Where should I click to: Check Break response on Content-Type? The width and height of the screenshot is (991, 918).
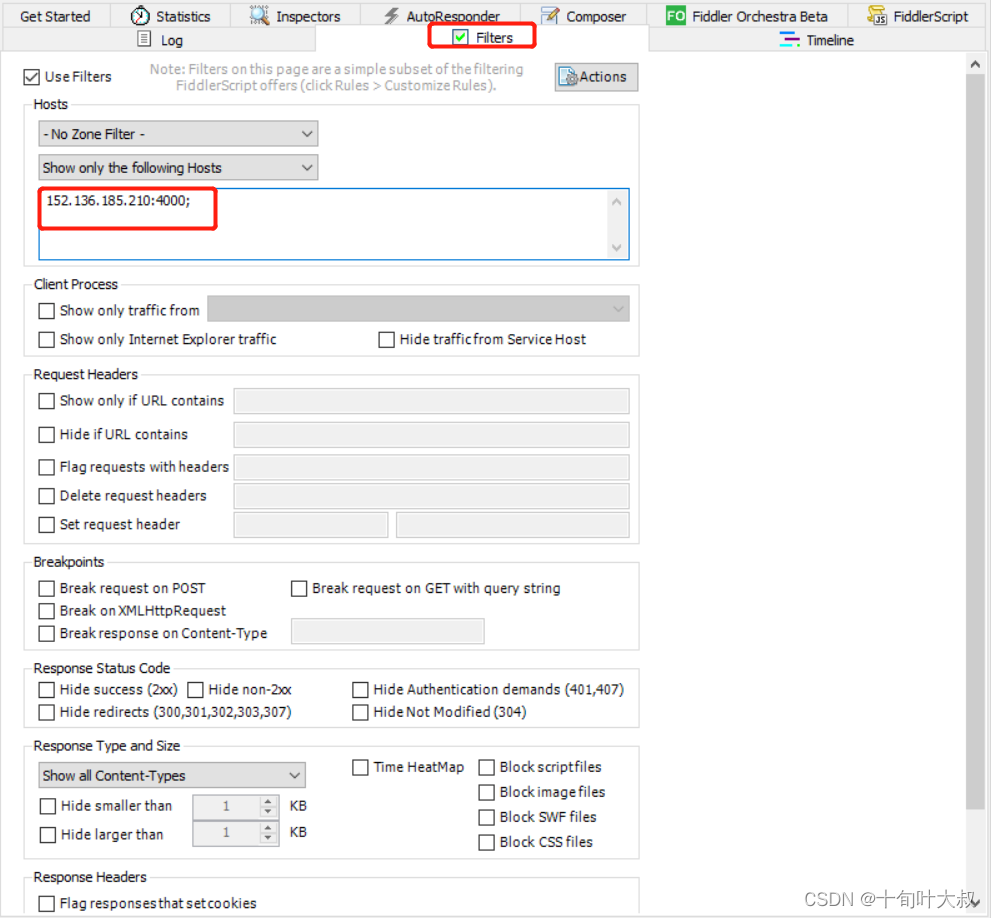click(x=47, y=634)
